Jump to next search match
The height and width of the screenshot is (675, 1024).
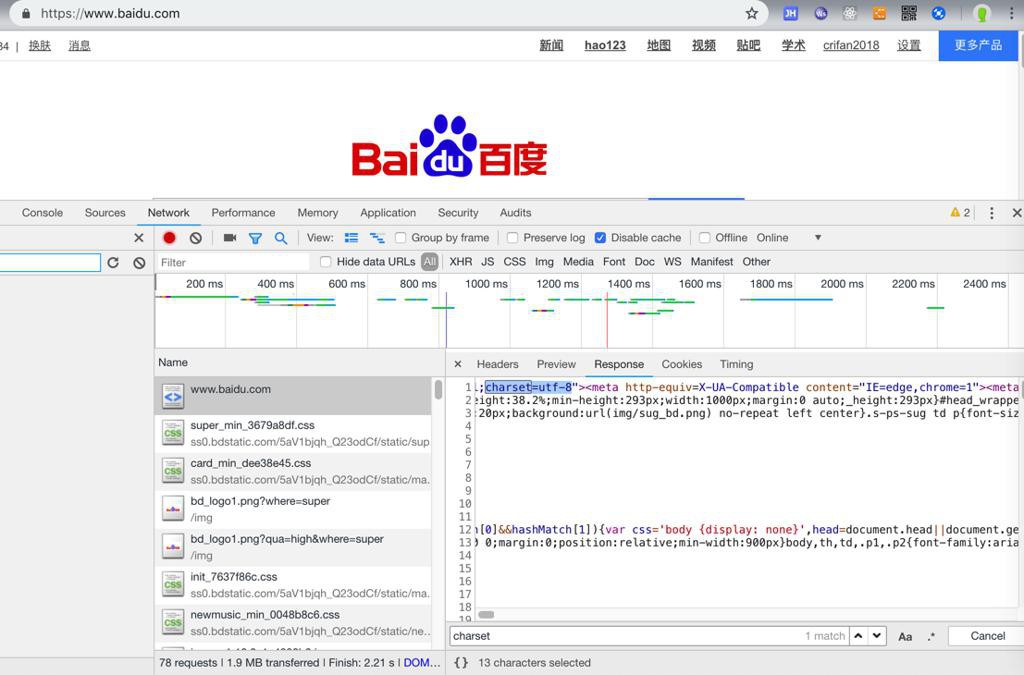coord(876,635)
